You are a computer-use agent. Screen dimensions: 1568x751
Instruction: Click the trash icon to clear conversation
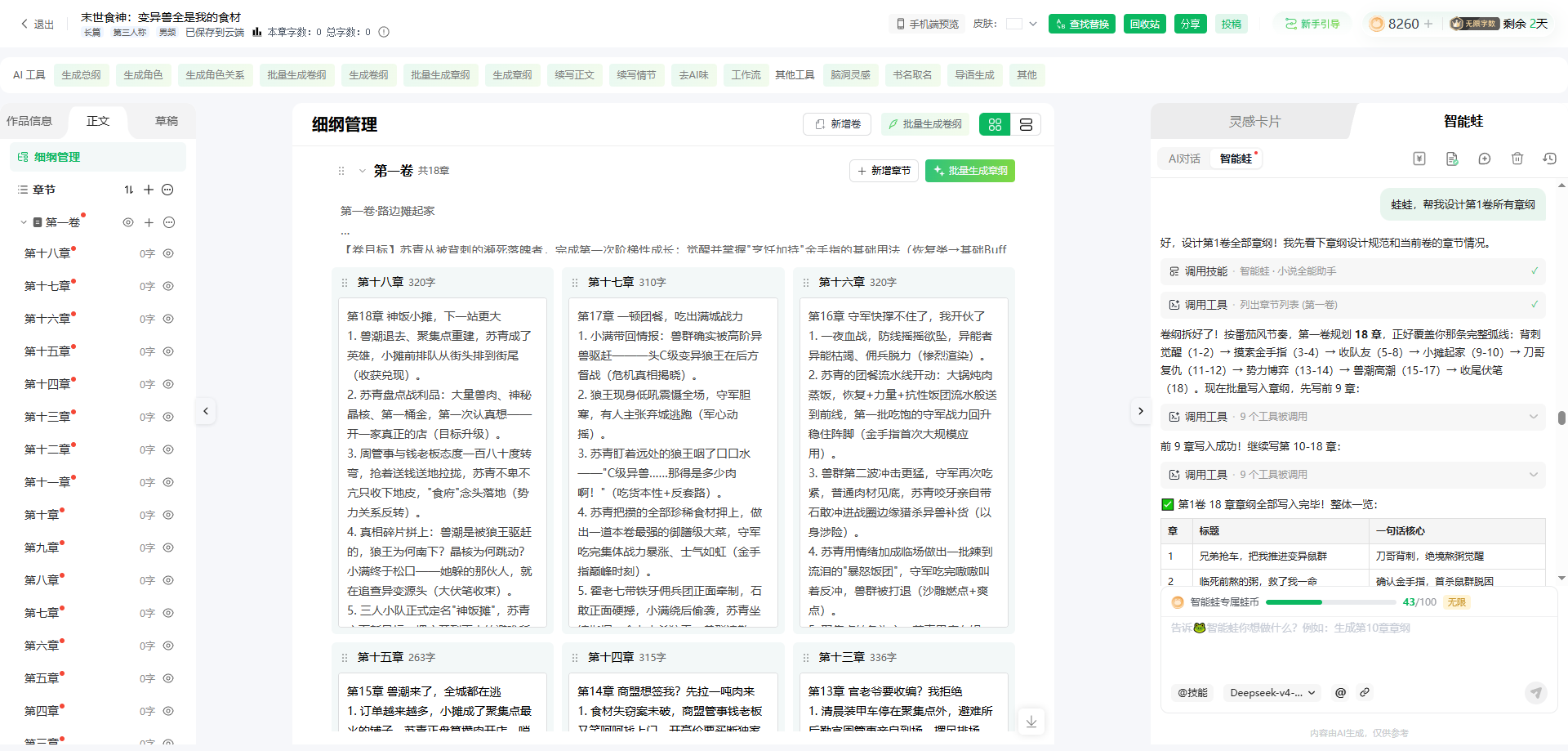point(1517,159)
